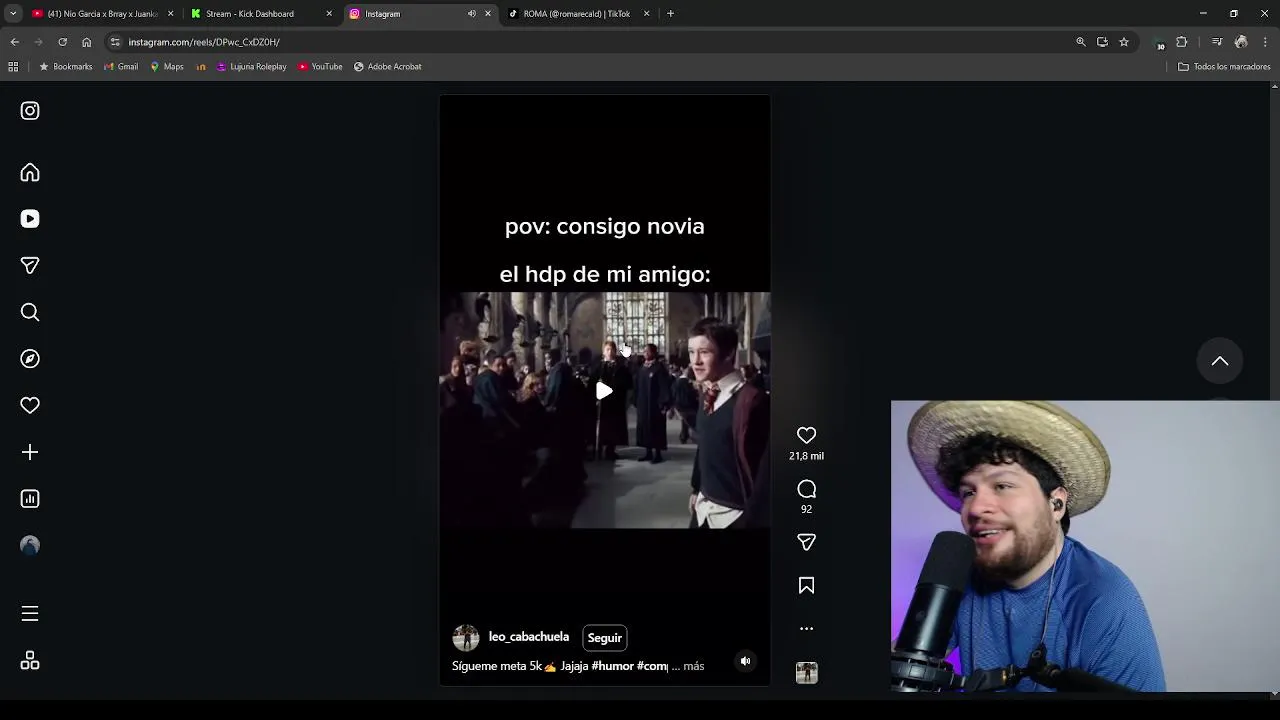
Task: Share the reel with the paper-plane icon
Action: click(806, 542)
